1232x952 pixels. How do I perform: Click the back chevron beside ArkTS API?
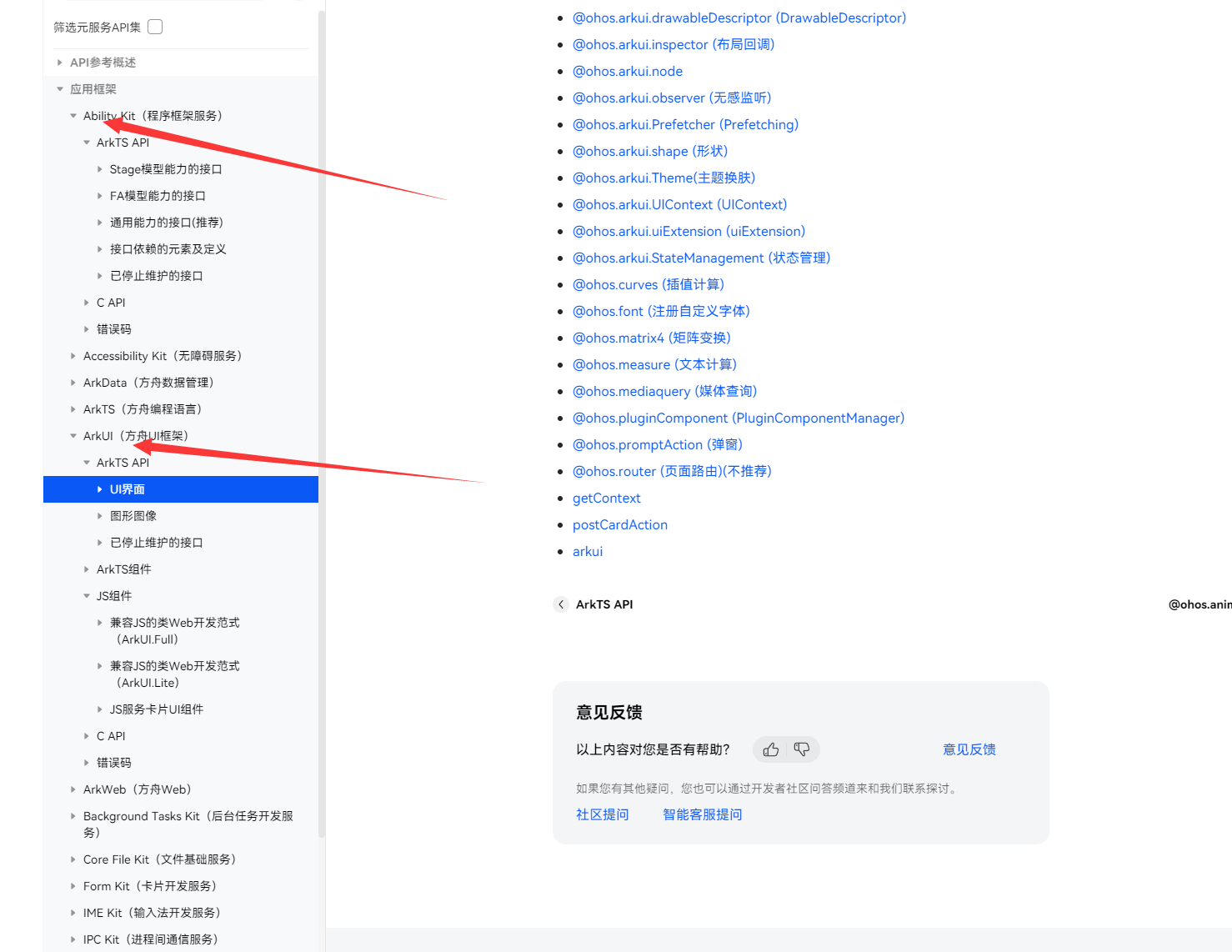(560, 604)
